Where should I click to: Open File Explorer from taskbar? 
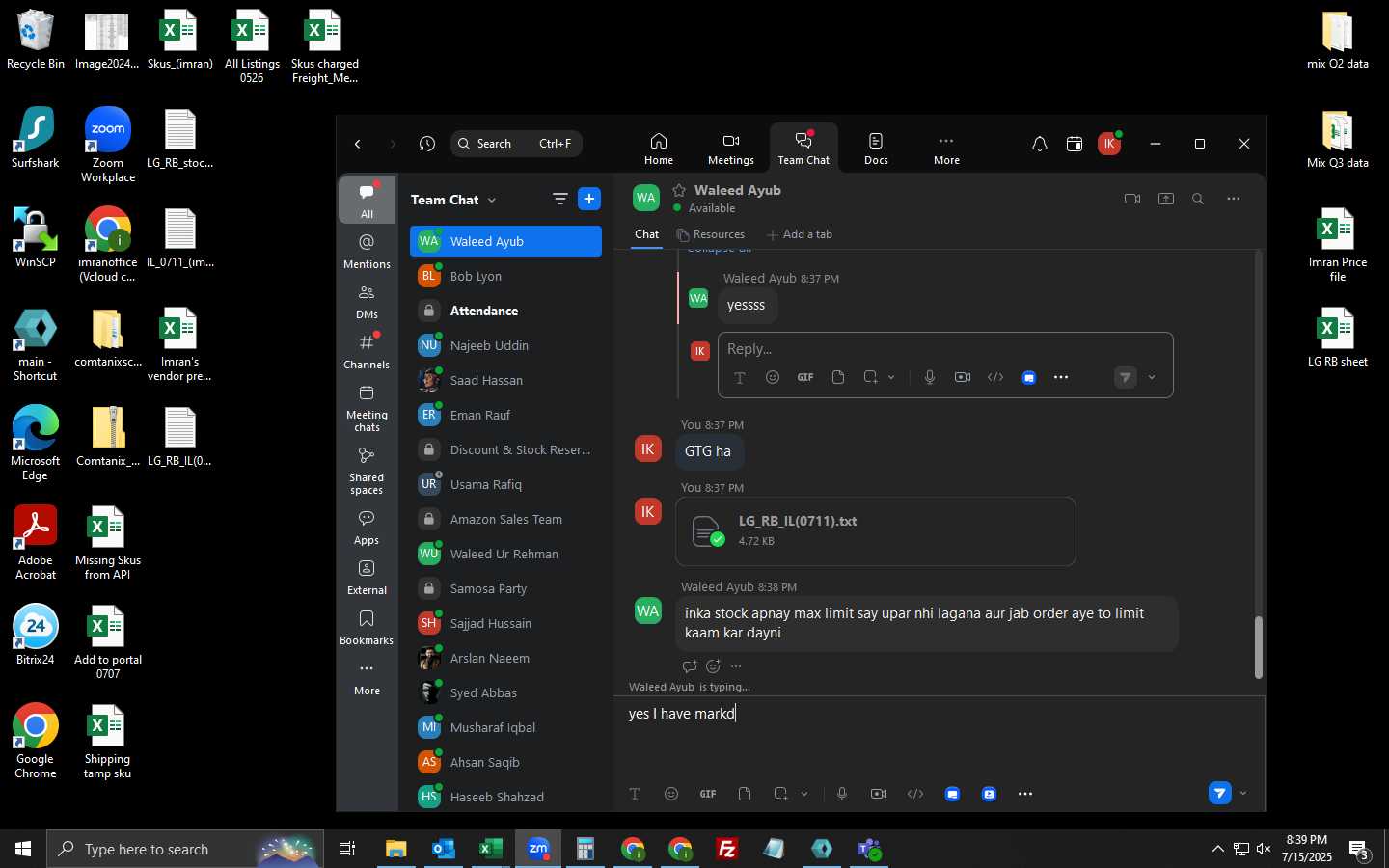pos(396,849)
